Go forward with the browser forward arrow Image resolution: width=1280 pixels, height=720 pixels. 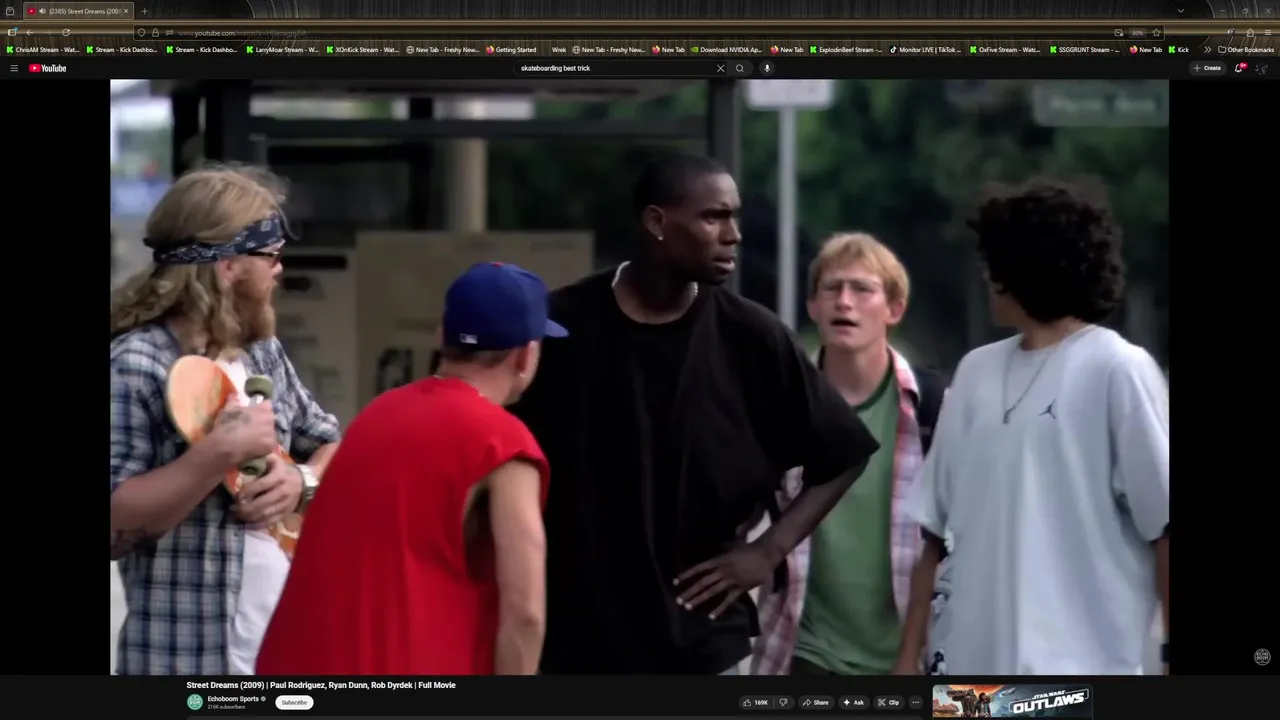(x=47, y=32)
